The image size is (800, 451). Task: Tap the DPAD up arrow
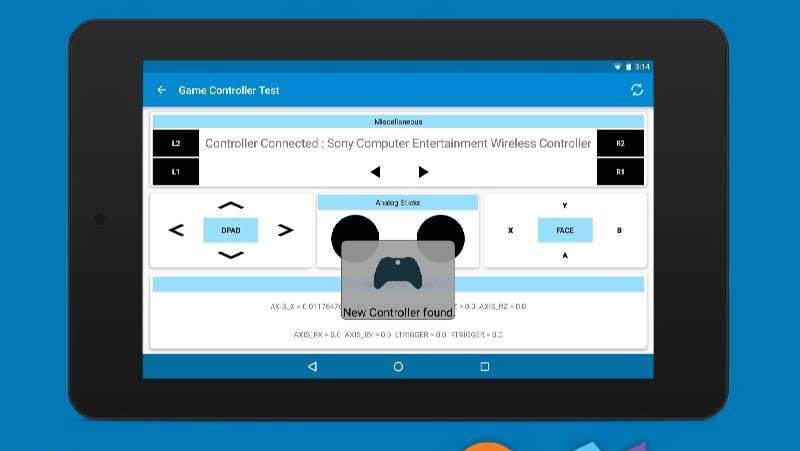(x=231, y=206)
